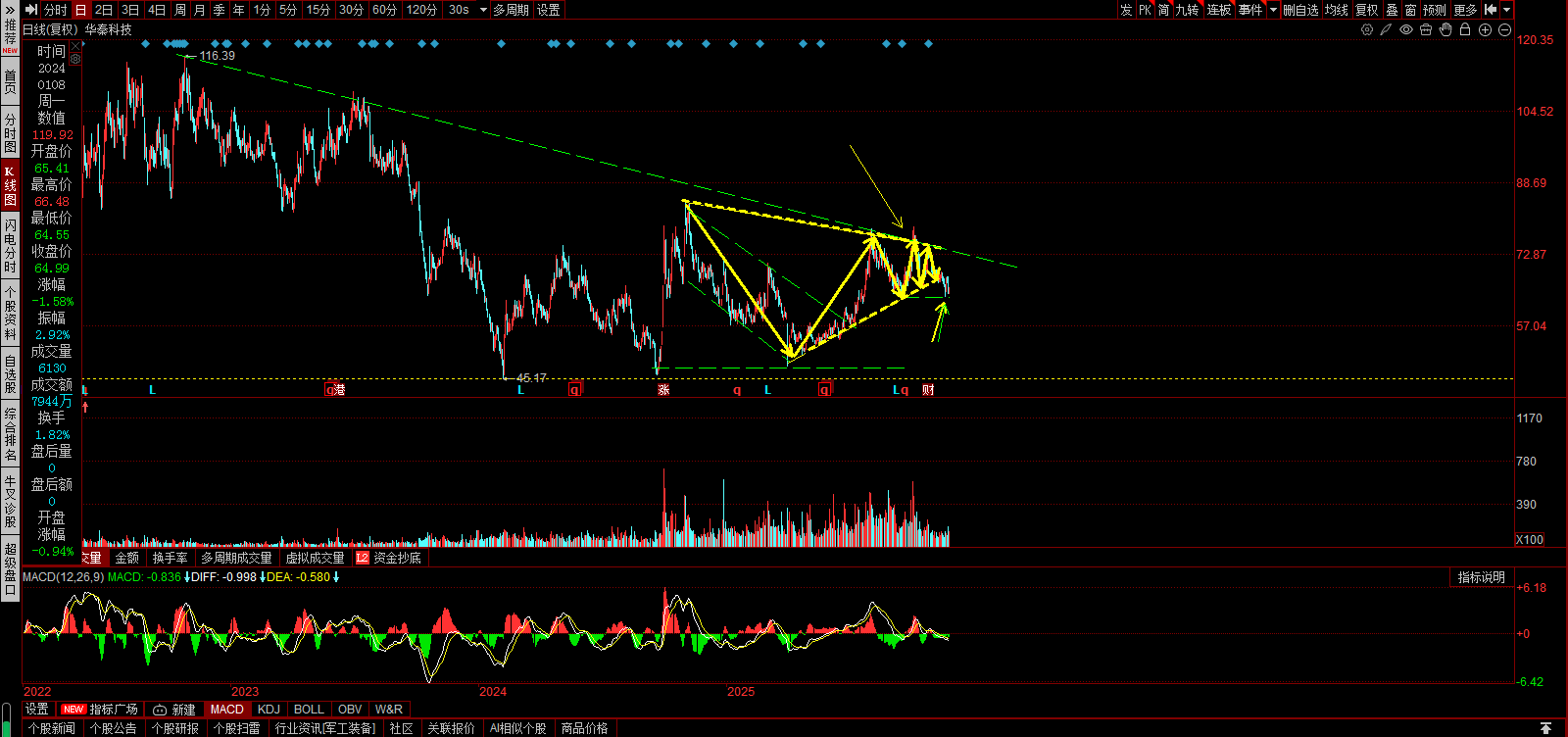1568x737 pixels.
Task: Click the 港 marker on the chart axis
Action: 339,390
